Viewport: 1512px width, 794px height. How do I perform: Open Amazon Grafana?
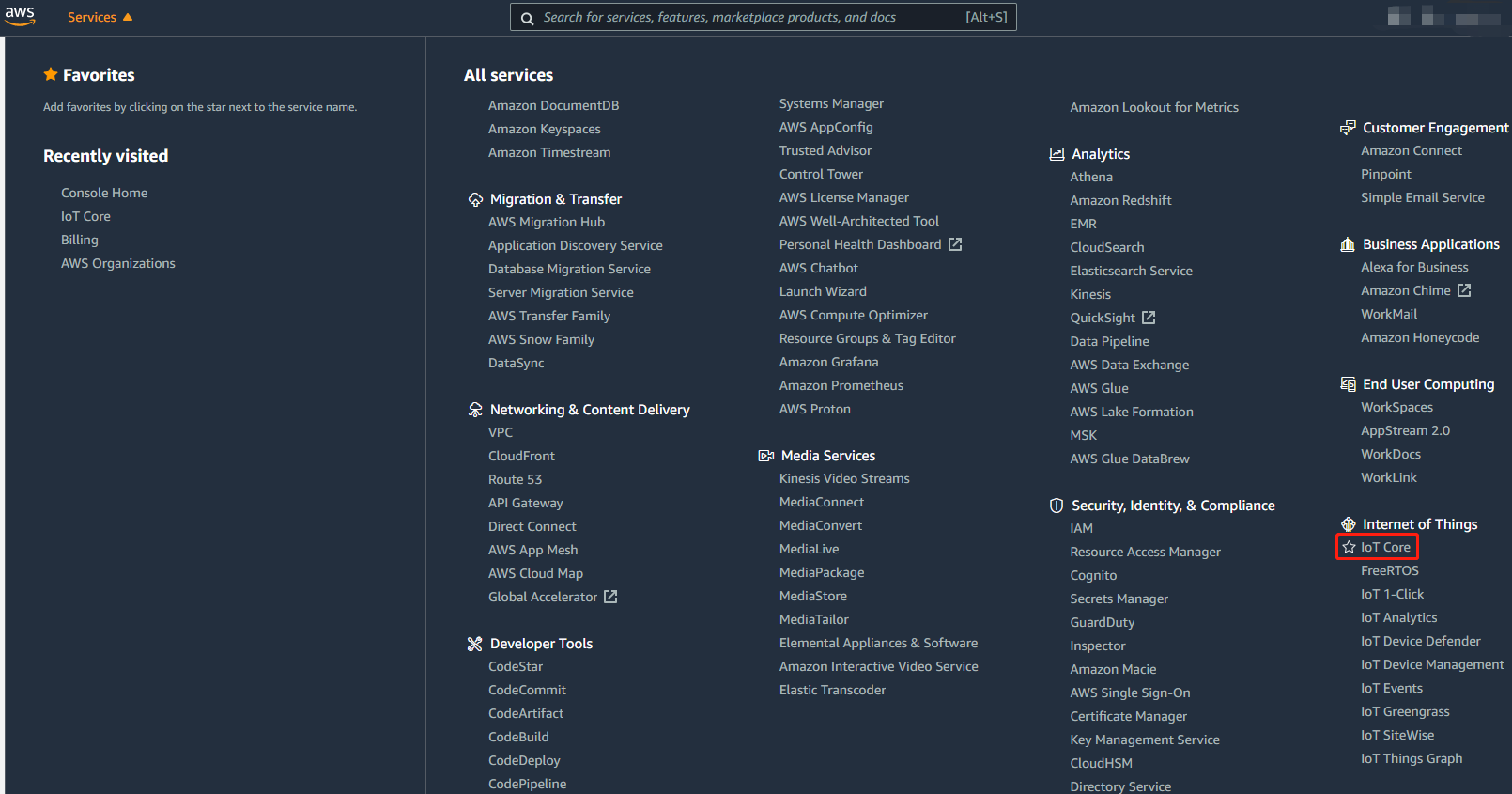point(829,362)
